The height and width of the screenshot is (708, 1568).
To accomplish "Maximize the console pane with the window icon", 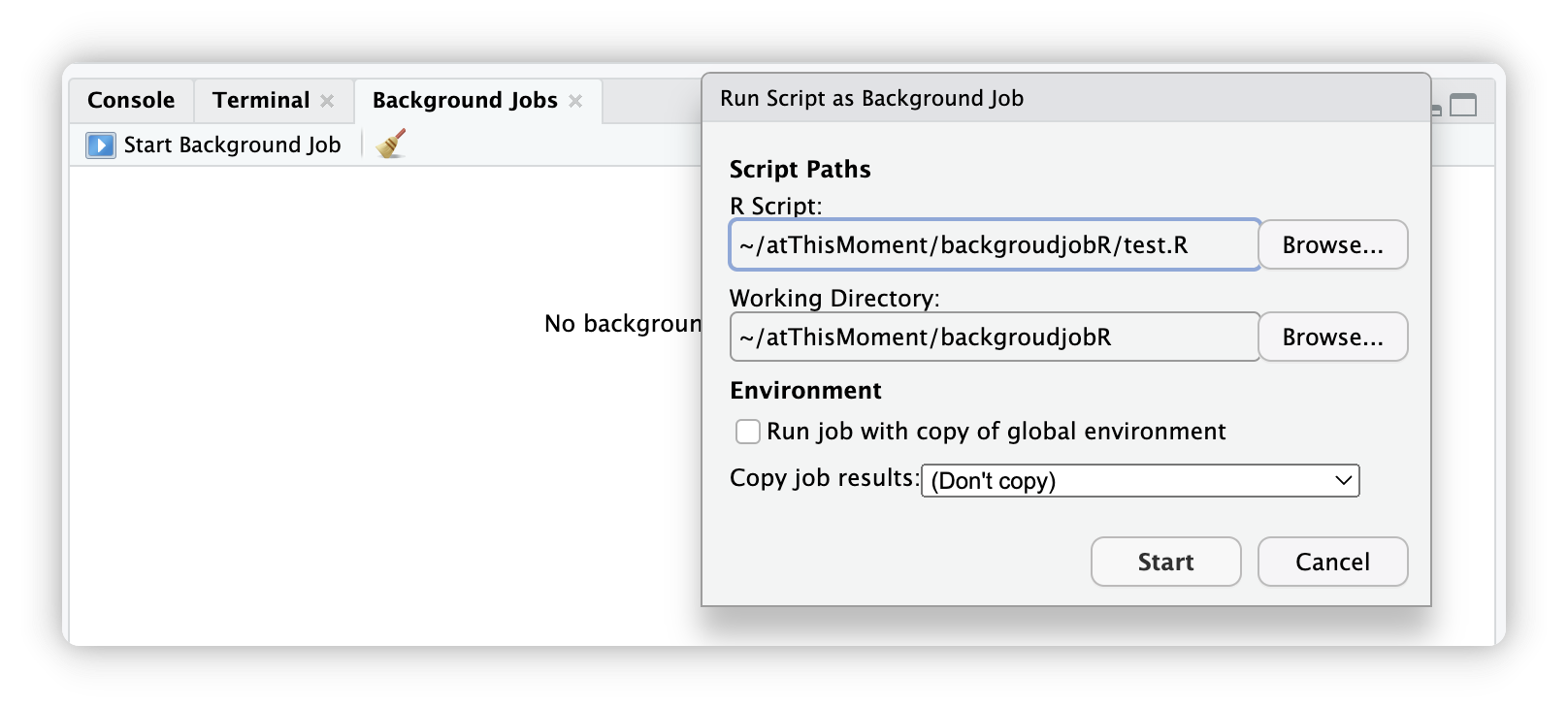I will (1463, 105).
